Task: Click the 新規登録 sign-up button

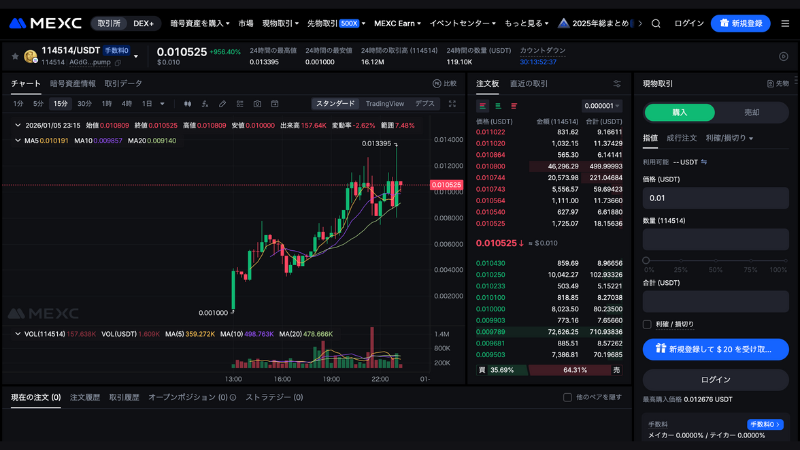Action: pos(740,23)
